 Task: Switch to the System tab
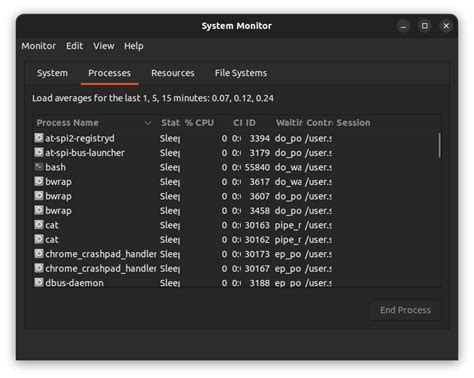(52, 73)
